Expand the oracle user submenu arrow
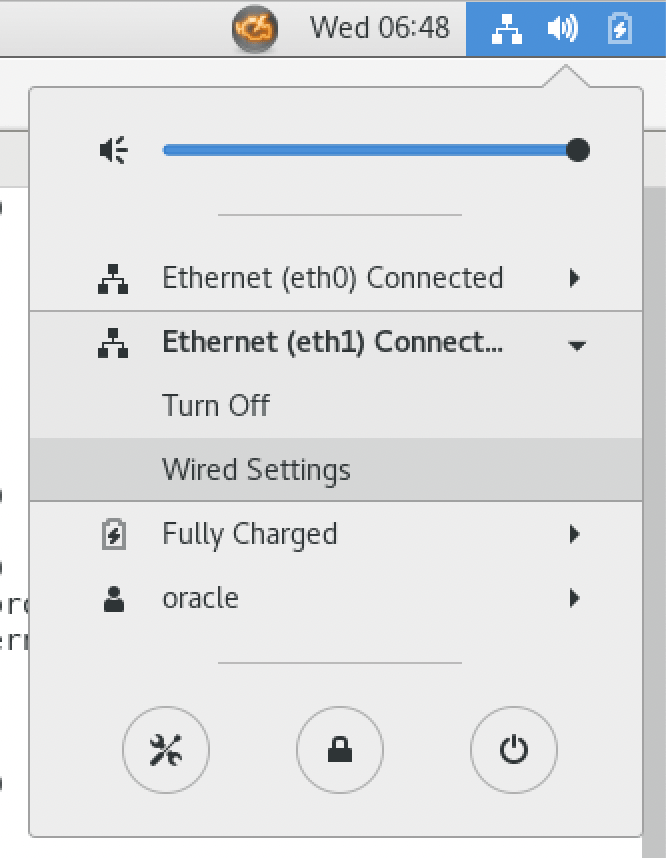 (574, 598)
